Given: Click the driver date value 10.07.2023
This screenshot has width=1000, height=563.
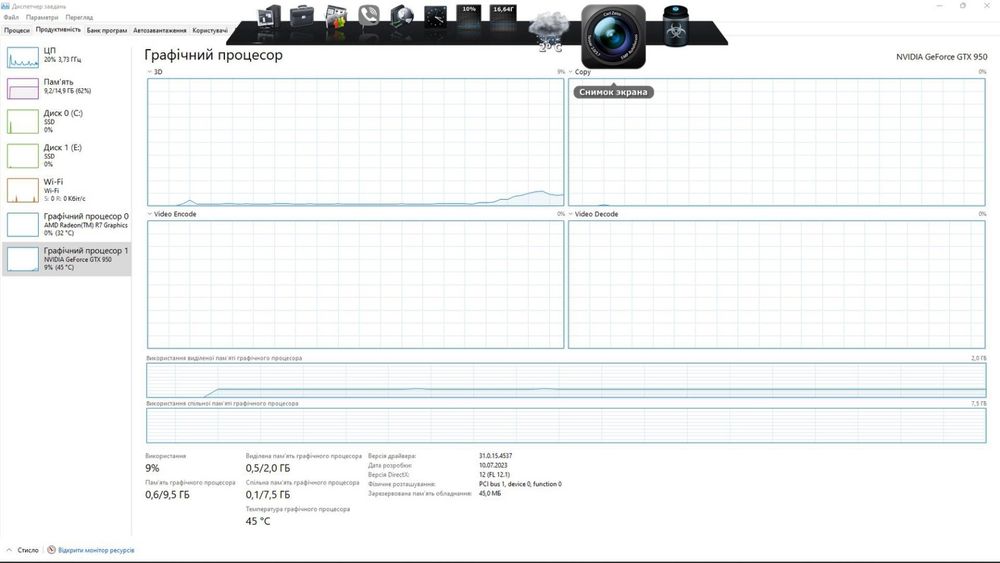Looking at the screenshot, I should tap(493, 465).
